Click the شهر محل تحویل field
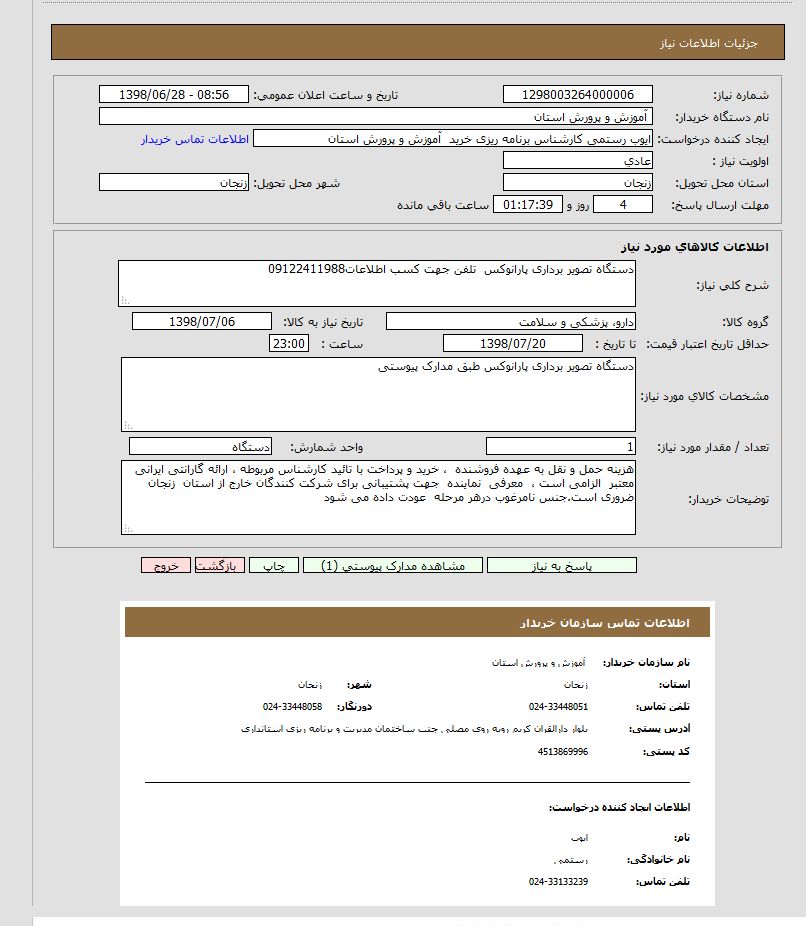This screenshot has width=806, height=926. 174,183
